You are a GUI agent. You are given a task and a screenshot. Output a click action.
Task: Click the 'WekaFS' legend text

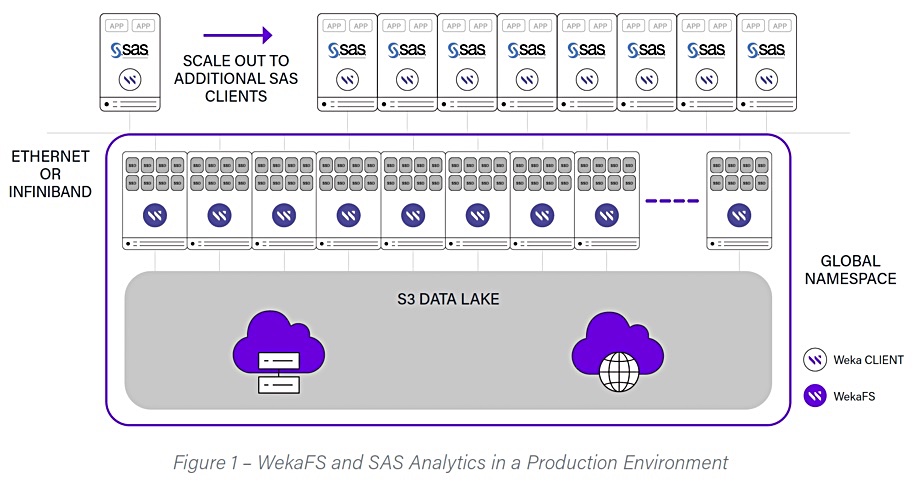[854, 396]
